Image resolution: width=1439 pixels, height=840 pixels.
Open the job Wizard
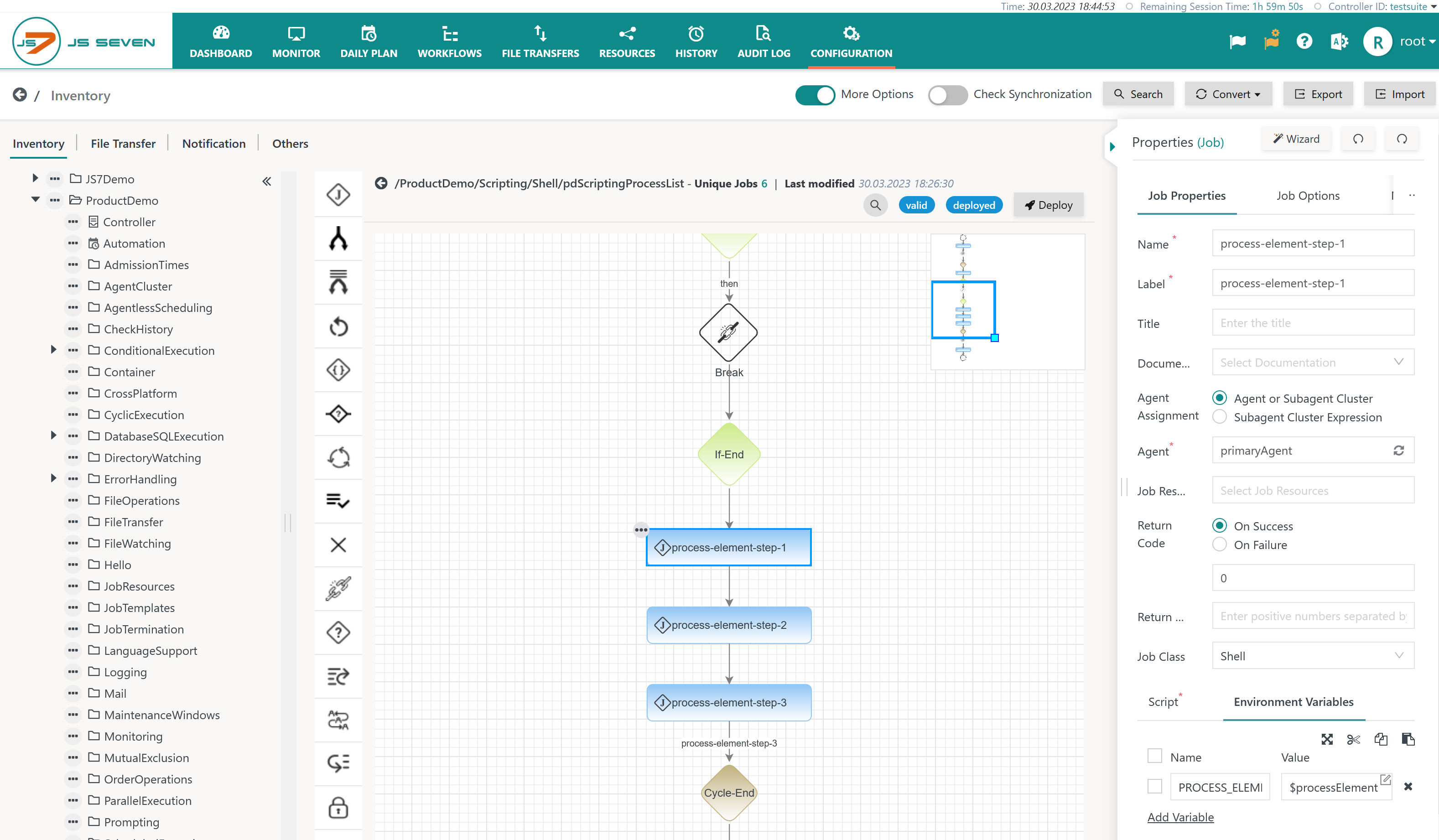point(1296,139)
